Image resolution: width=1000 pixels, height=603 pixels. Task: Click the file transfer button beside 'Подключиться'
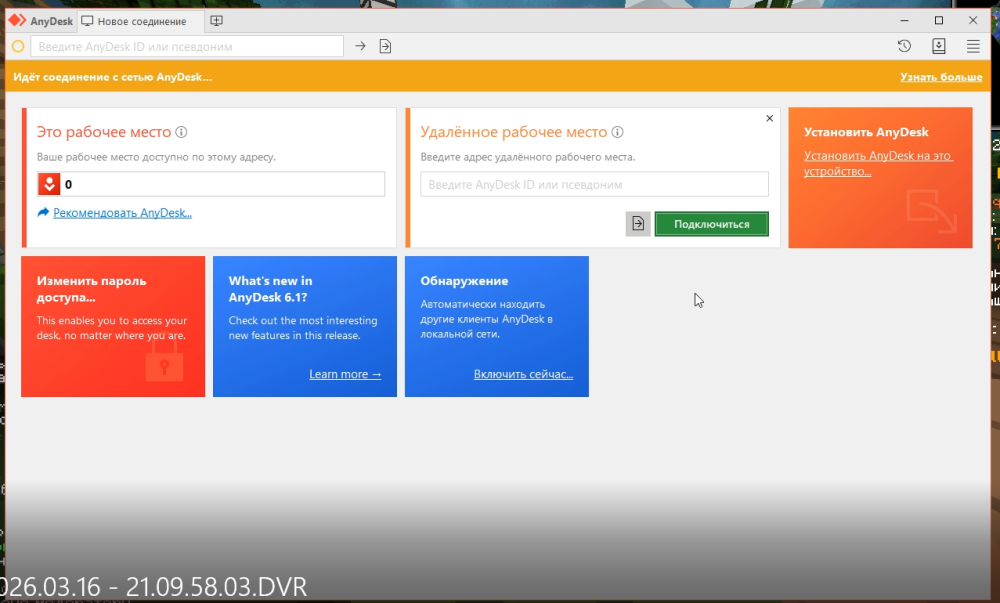pos(638,224)
